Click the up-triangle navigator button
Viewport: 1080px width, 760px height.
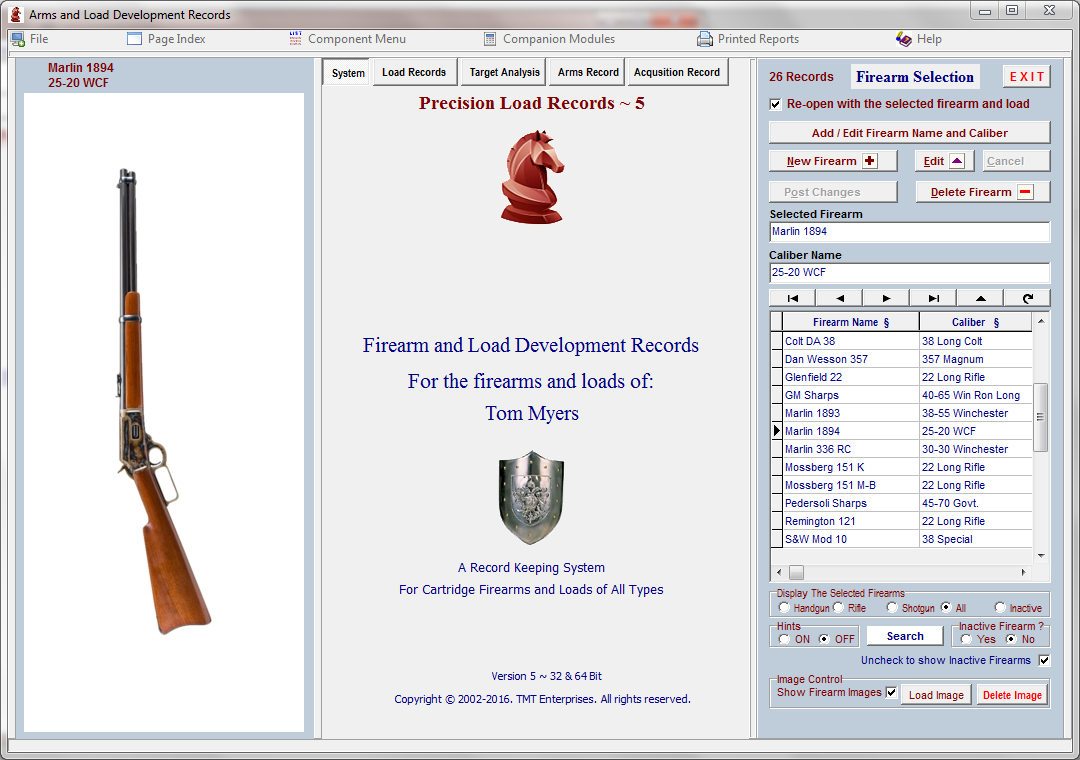980,298
